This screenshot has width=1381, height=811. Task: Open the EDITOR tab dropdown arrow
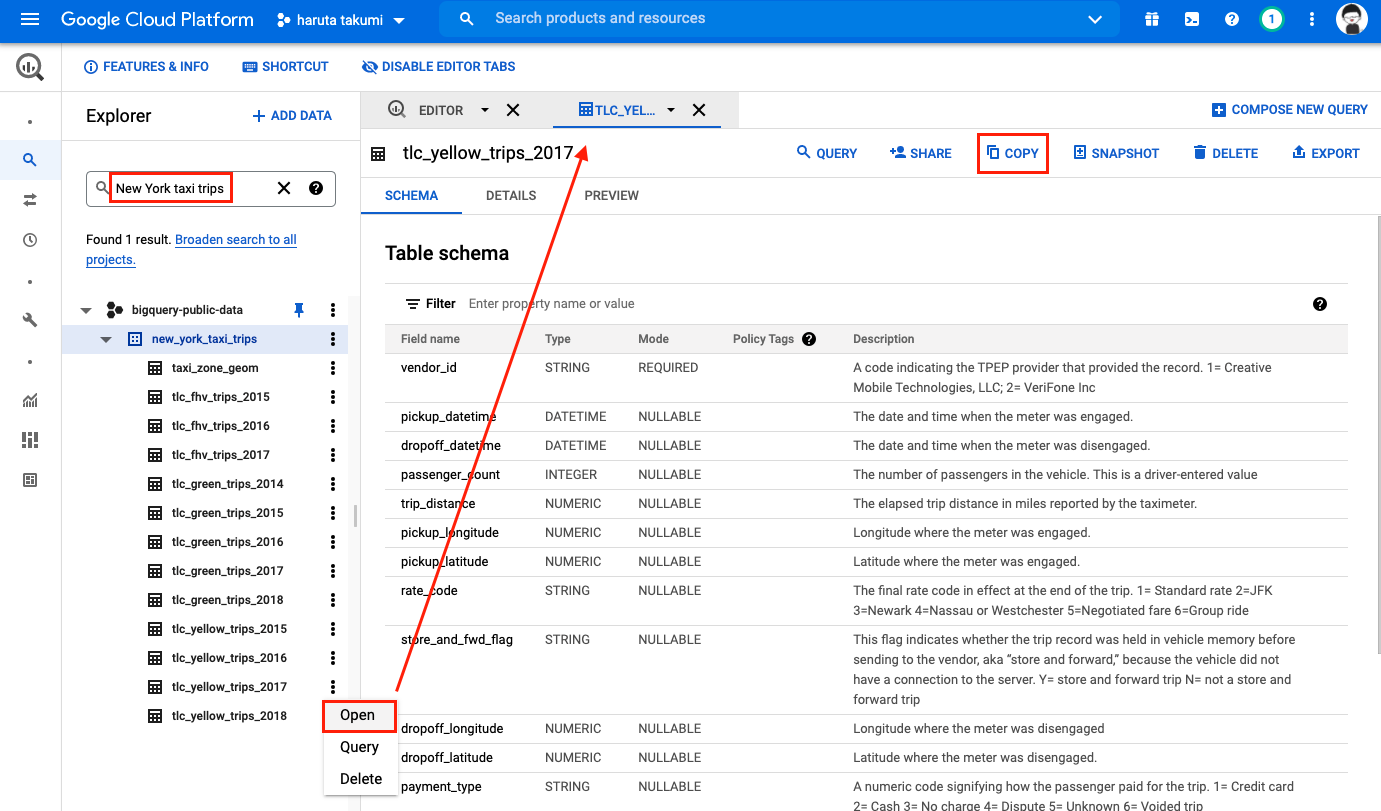coord(484,110)
